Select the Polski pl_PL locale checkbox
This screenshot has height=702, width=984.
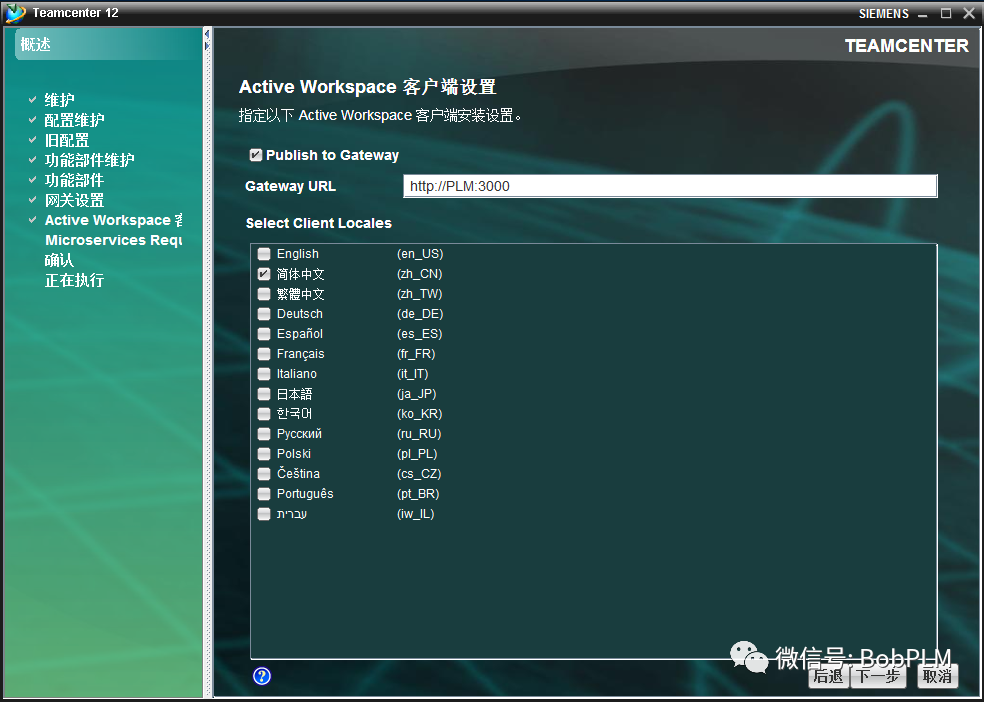tap(264, 454)
